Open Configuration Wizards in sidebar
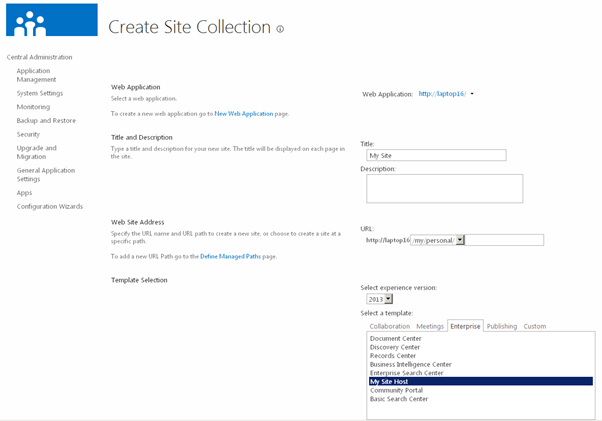Viewport: 602px width, 421px height. tap(50, 206)
